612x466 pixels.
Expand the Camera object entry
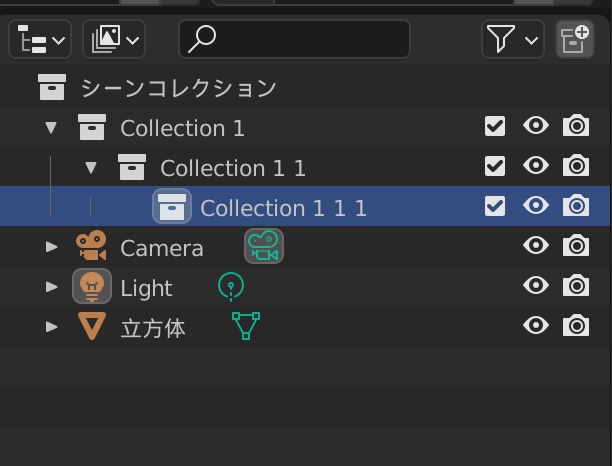[52, 247]
